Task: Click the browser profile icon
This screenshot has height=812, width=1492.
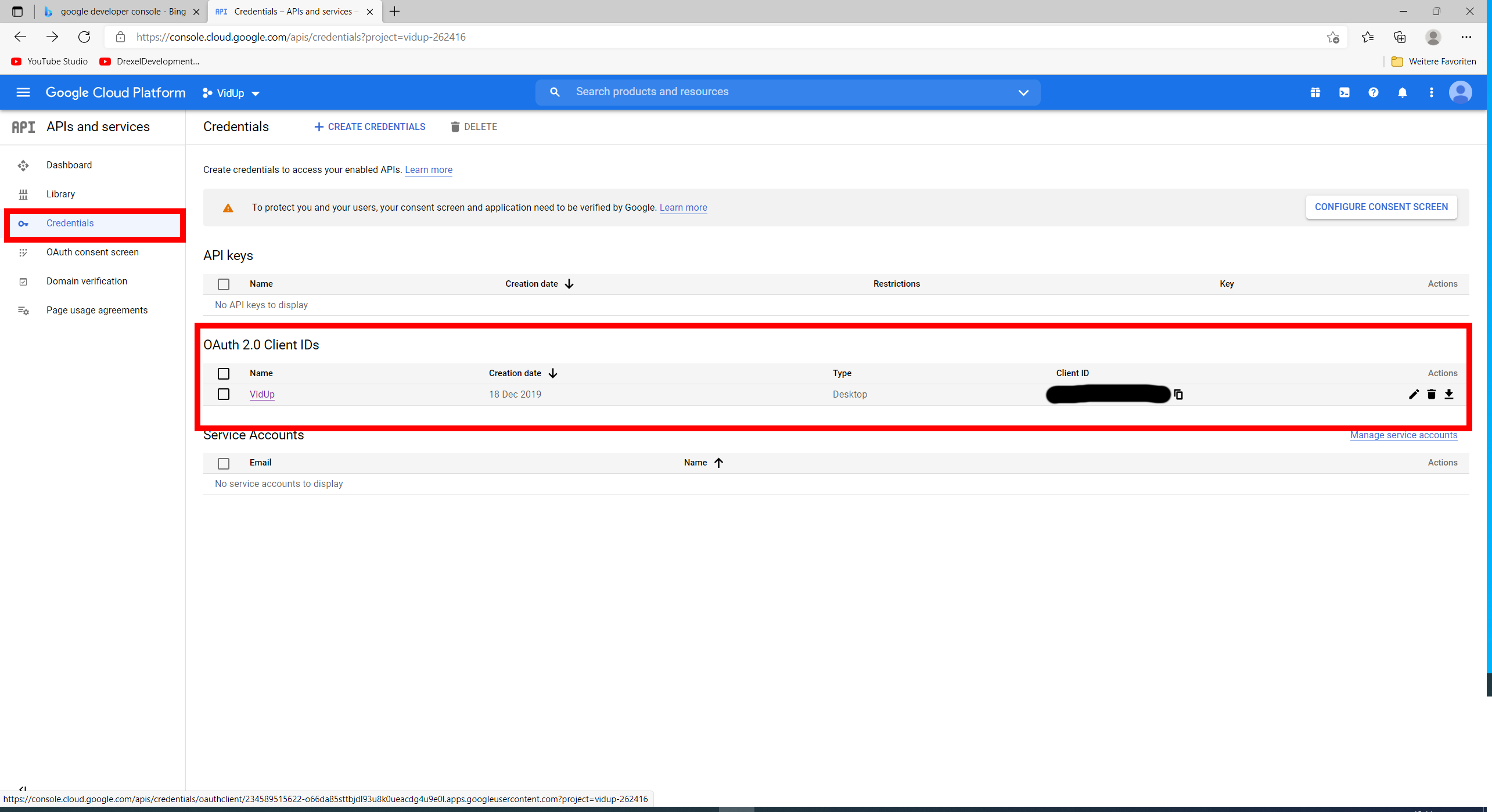Action: point(1433,37)
